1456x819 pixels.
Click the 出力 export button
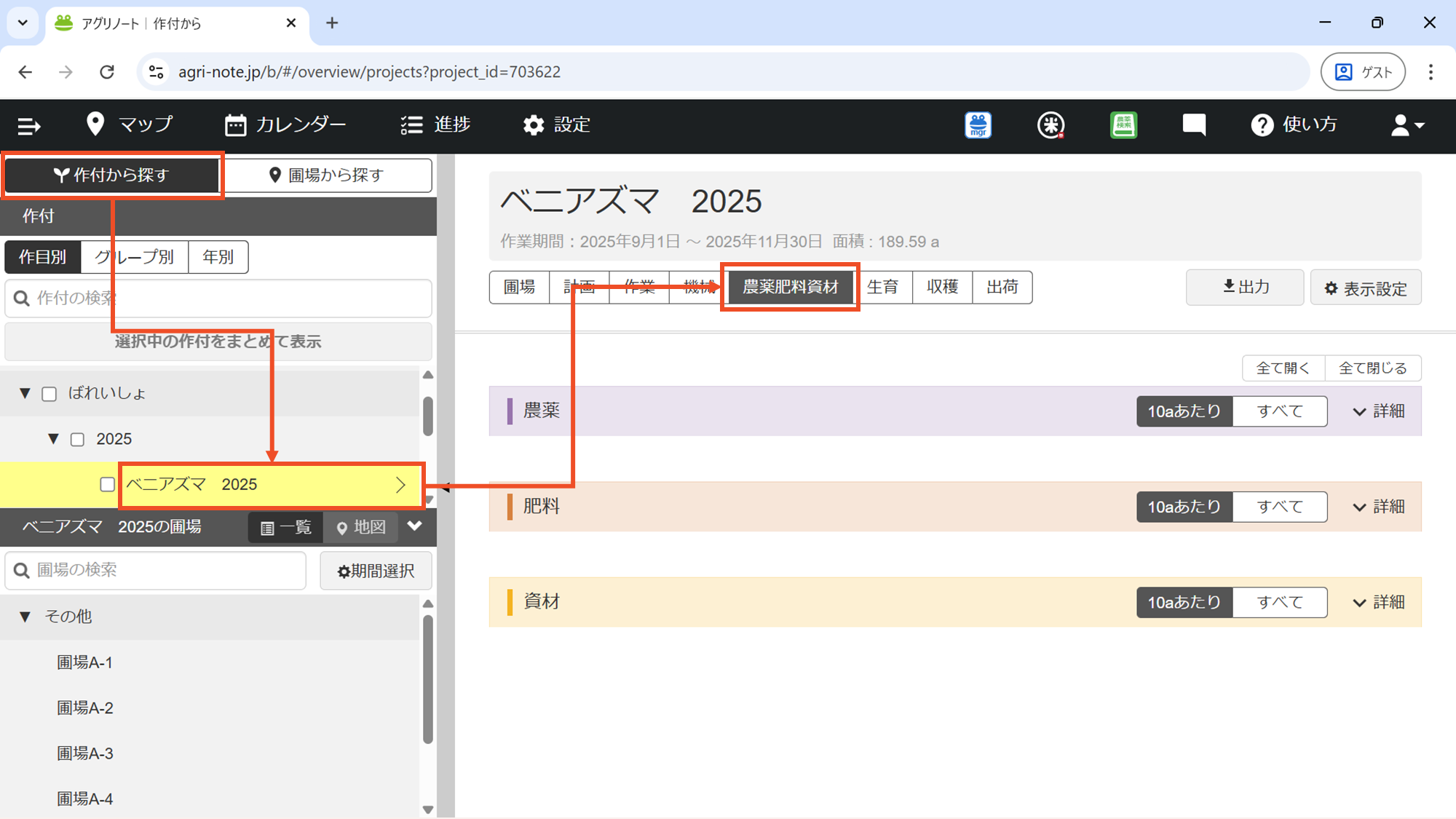[1245, 287]
